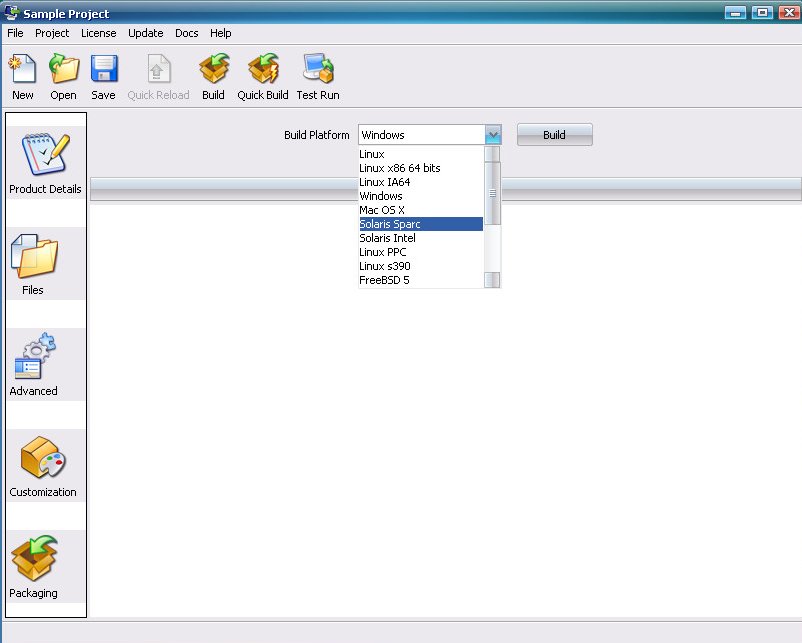Choose Mac OS X platform
Image resolution: width=802 pixels, height=643 pixels.
click(420, 210)
